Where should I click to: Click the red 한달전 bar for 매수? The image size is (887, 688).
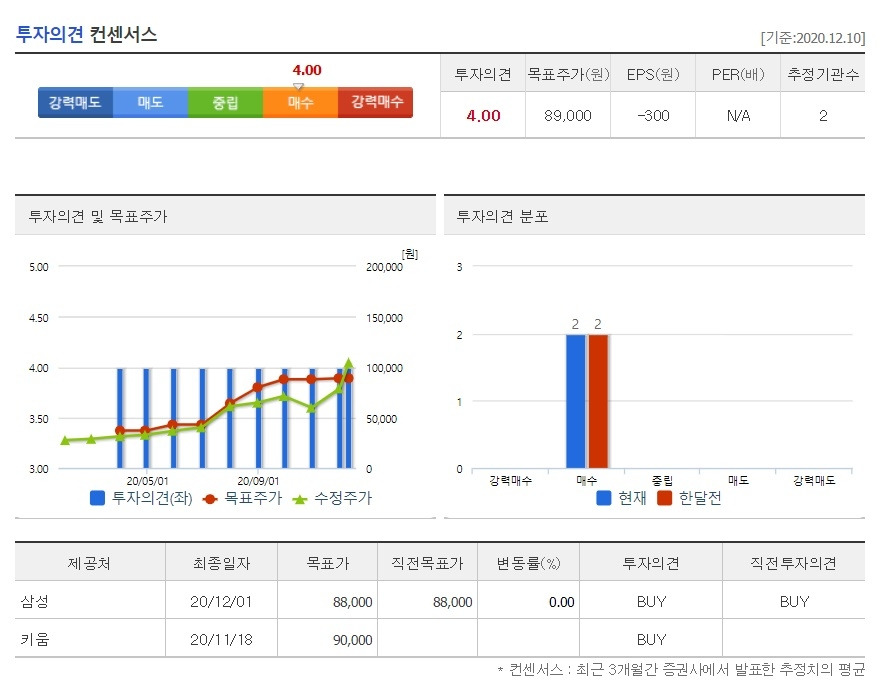(598, 401)
